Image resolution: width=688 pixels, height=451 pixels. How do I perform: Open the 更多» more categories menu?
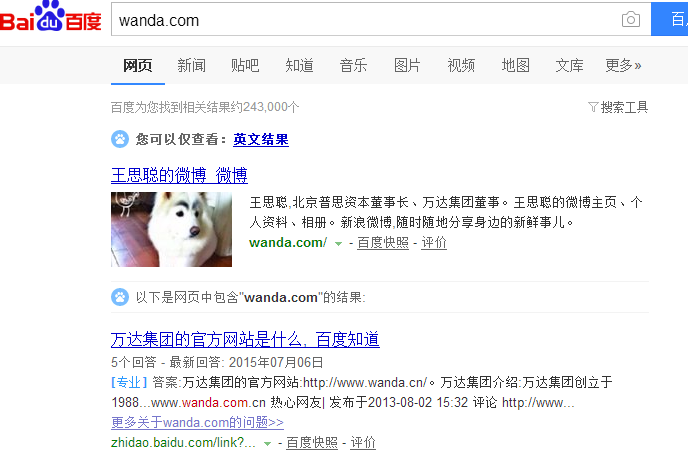623,65
